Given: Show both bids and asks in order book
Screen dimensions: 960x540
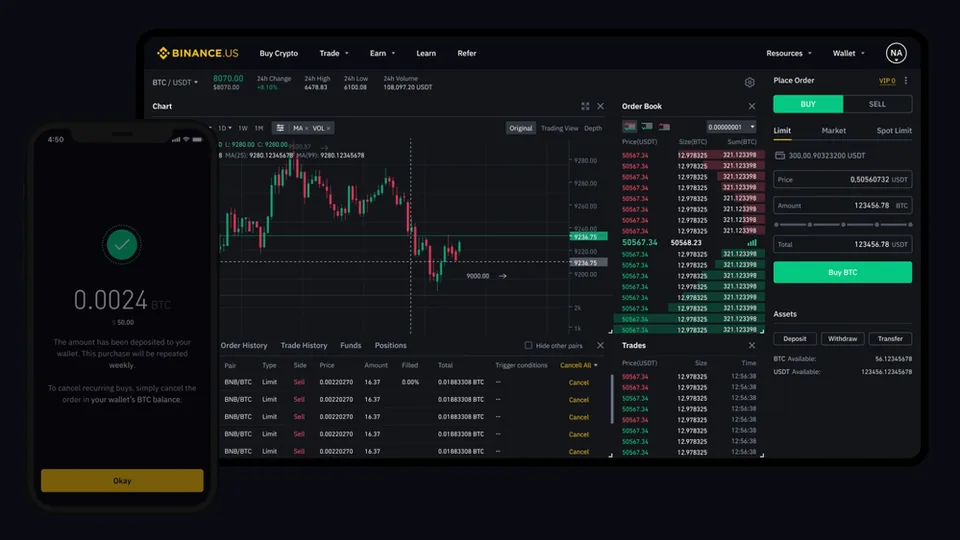Looking at the screenshot, I should (x=629, y=127).
